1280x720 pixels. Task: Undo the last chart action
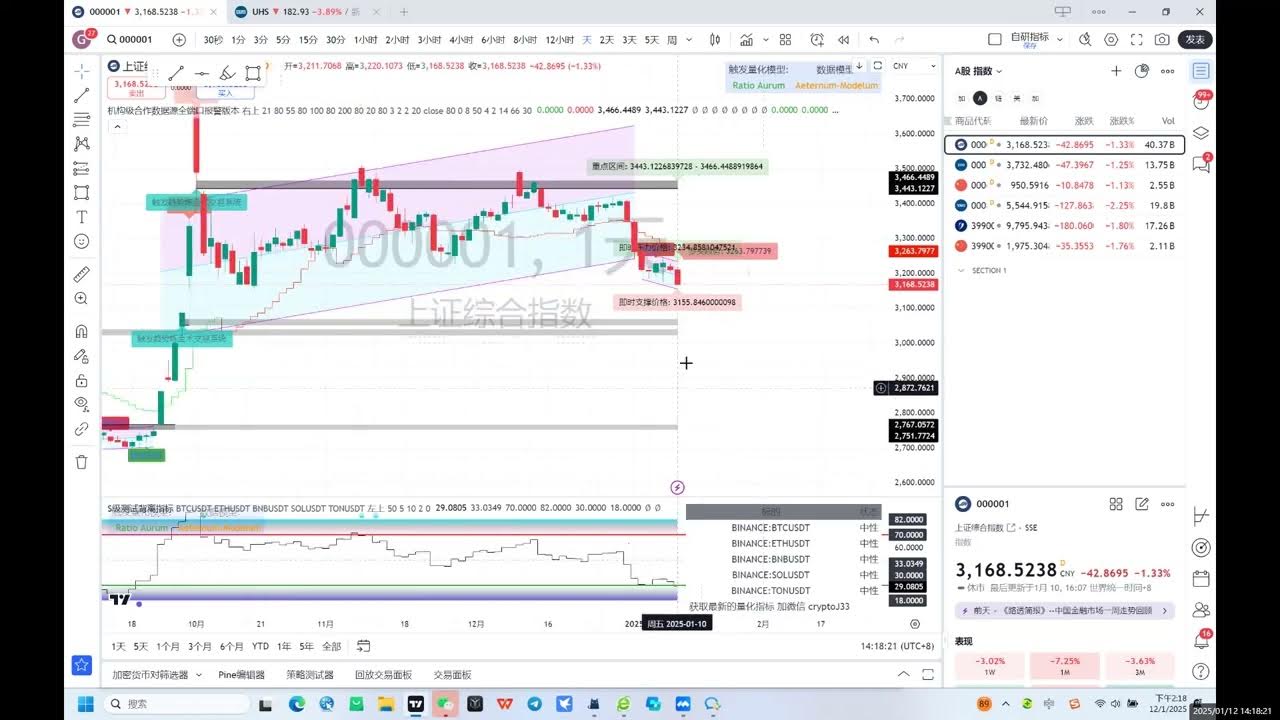pyautogui.click(x=875, y=40)
